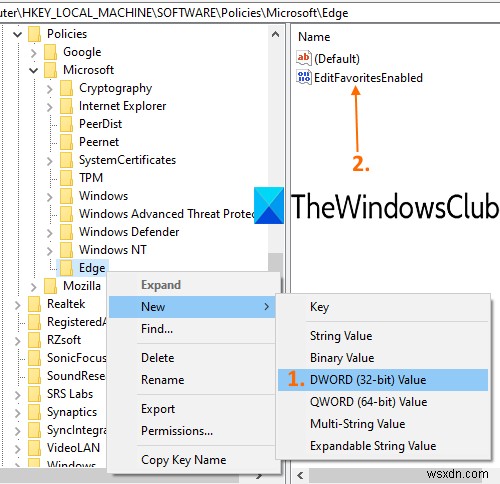Viewport: 500px width, 484px height.
Task: Click the PeerDist folder icon
Action: [66, 124]
